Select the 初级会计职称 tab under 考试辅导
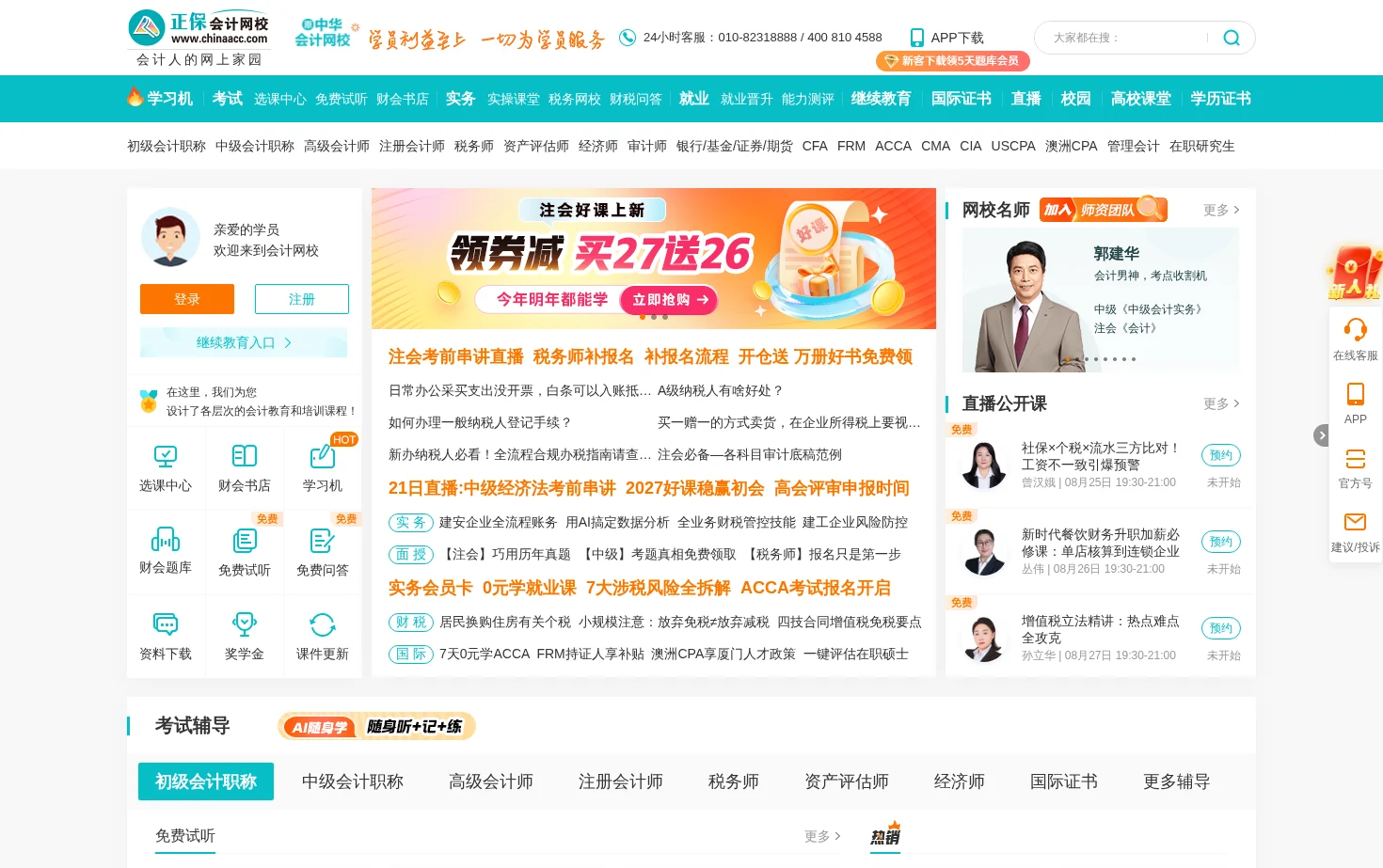This screenshot has width=1383, height=868. (x=206, y=781)
